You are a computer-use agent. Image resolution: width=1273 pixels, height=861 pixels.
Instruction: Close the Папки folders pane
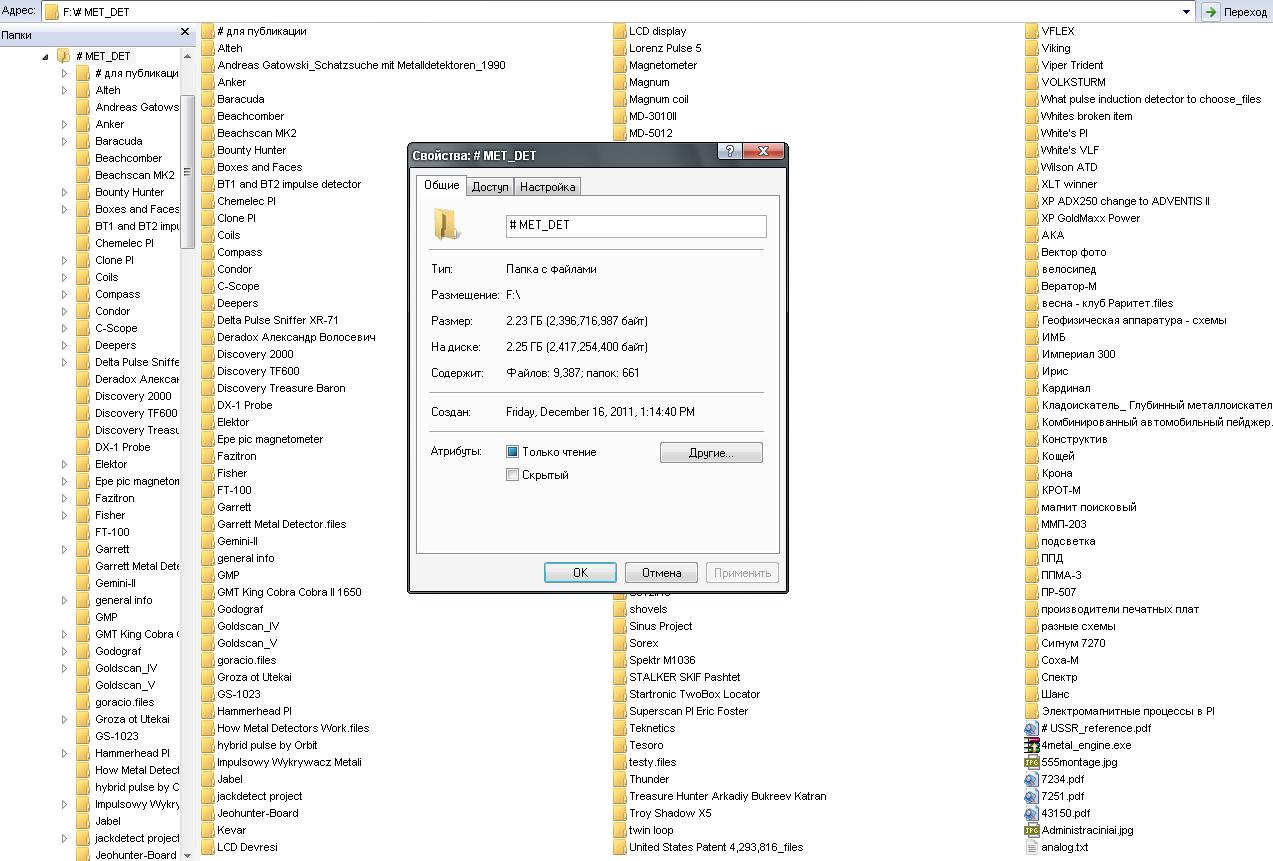click(184, 32)
